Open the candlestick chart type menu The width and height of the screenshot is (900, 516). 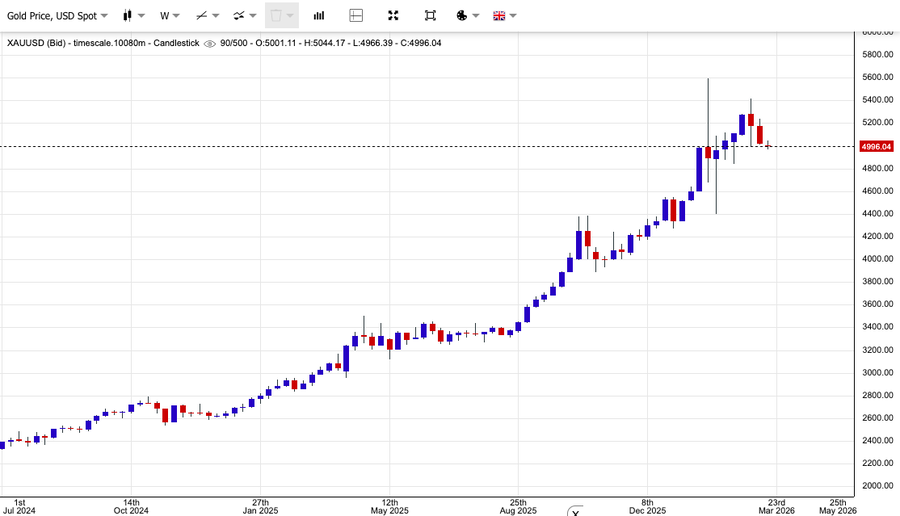[x=133, y=16]
